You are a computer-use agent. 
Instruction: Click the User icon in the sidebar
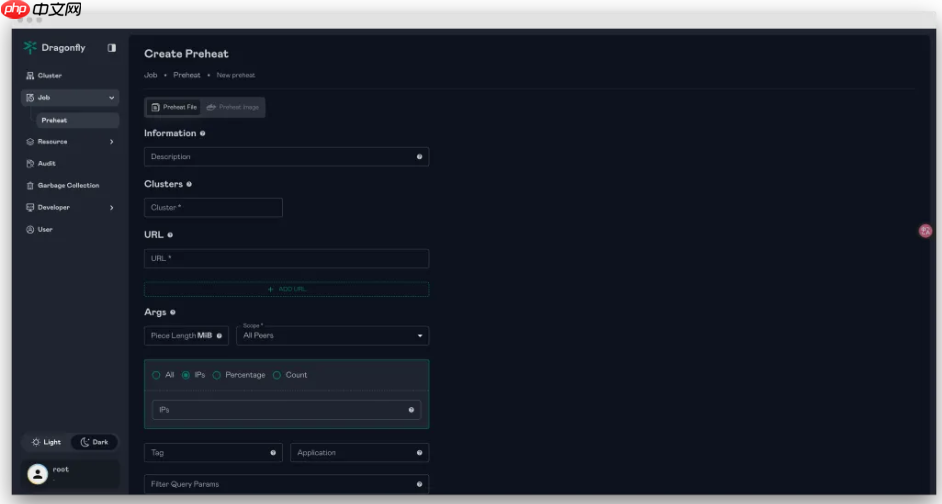(x=30, y=229)
